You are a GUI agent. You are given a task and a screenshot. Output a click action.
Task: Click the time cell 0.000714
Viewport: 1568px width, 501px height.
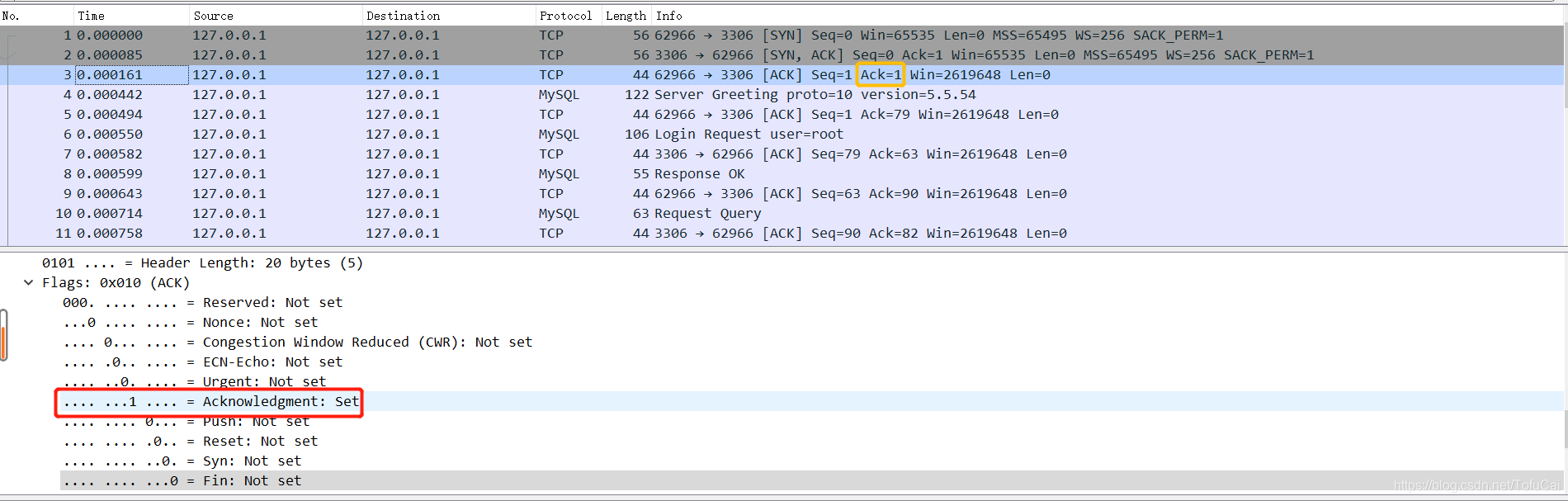tap(109, 214)
